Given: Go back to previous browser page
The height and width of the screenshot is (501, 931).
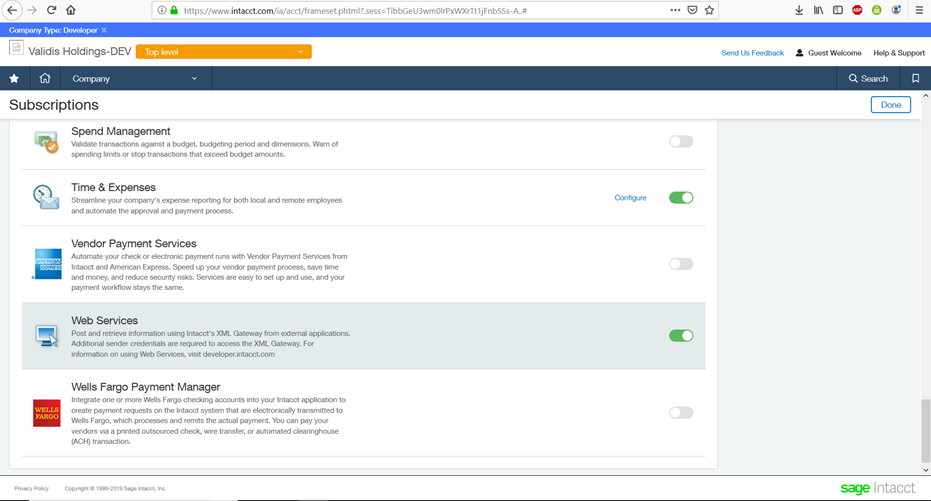Looking at the screenshot, I should click(12, 10).
